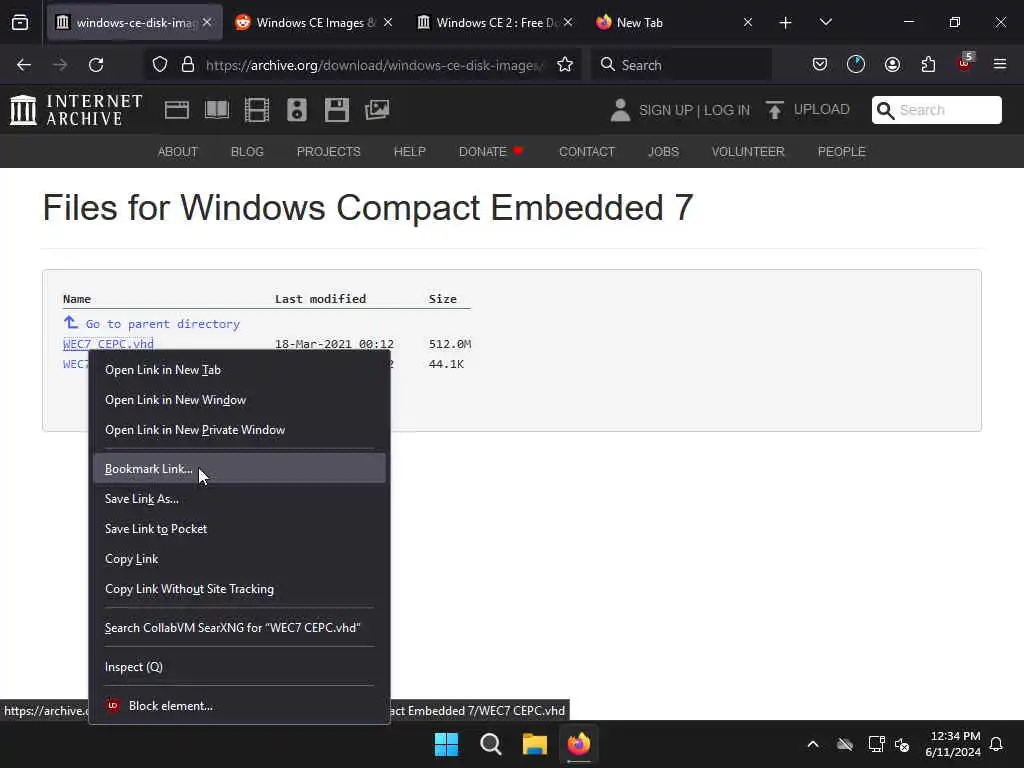The height and width of the screenshot is (768, 1024).
Task: Open the BLOG navigation link
Action: pos(248,152)
